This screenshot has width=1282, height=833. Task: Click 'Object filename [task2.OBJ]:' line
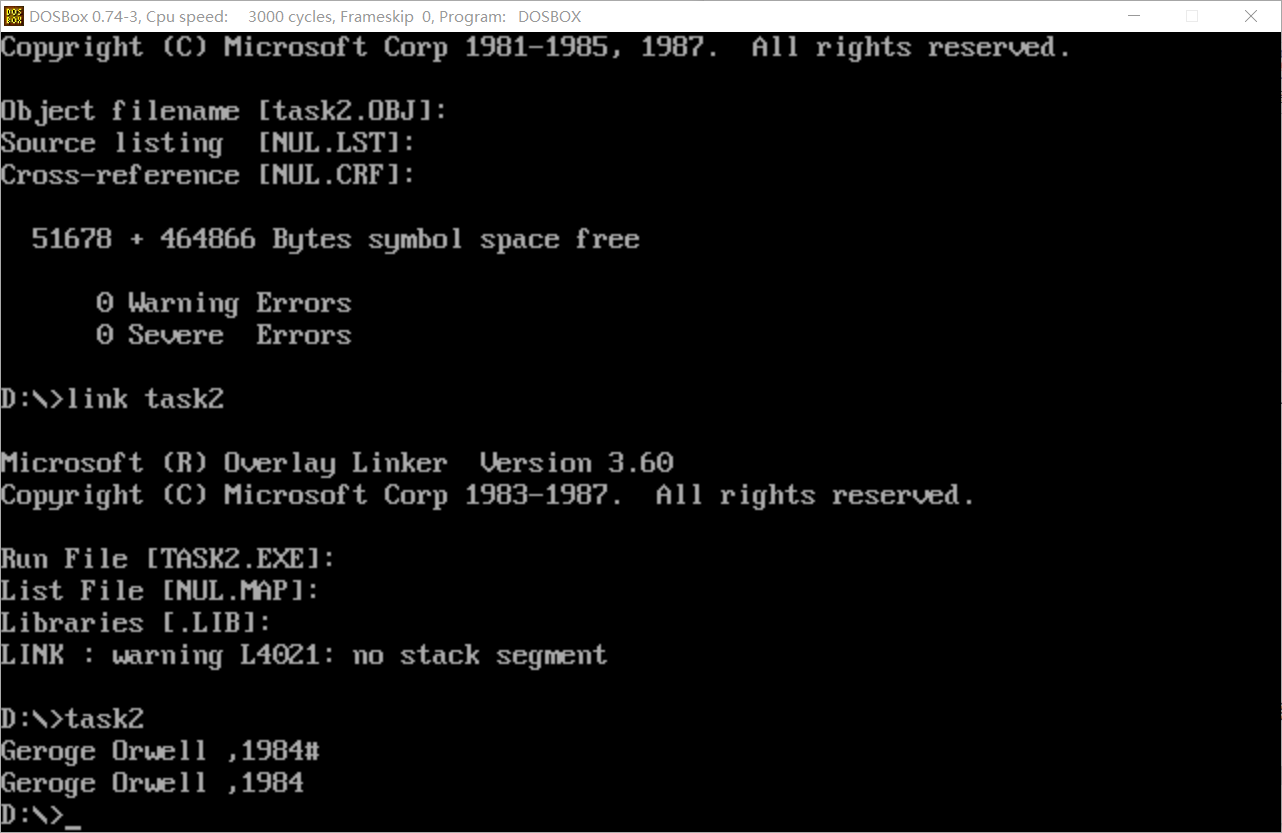[x=224, y=111]
